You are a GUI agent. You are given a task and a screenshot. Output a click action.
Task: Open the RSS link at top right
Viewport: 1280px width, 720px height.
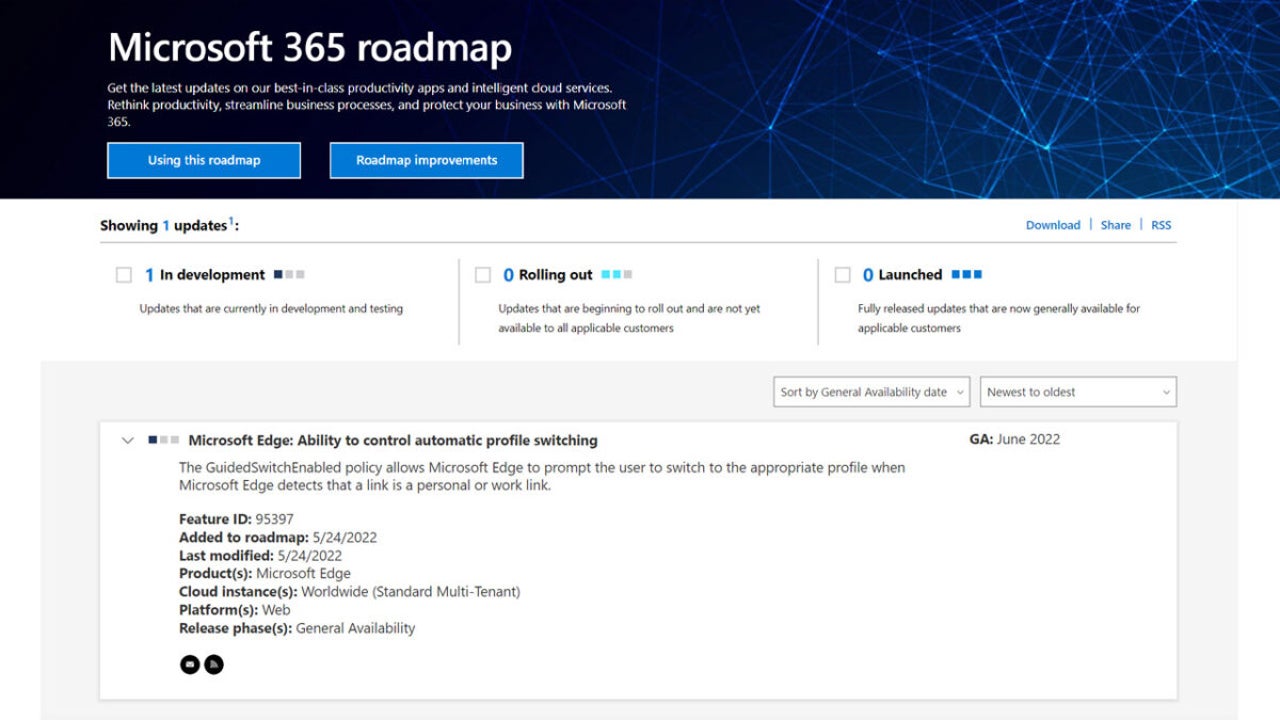tap(1160, 225)
